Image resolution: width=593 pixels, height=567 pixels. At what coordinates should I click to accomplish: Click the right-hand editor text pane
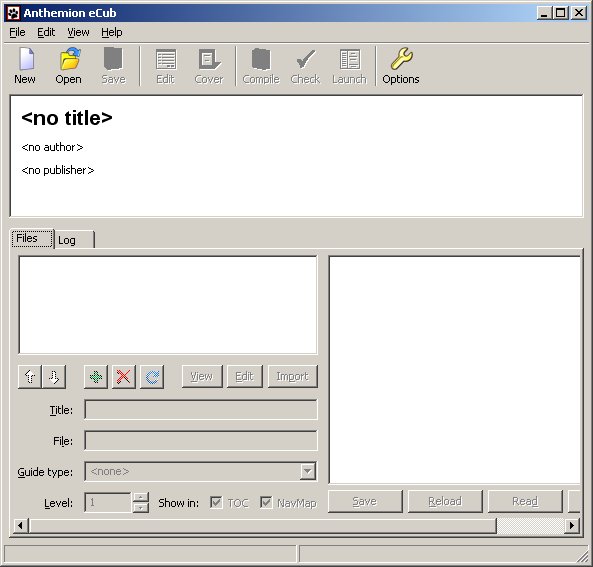point(455,370)
